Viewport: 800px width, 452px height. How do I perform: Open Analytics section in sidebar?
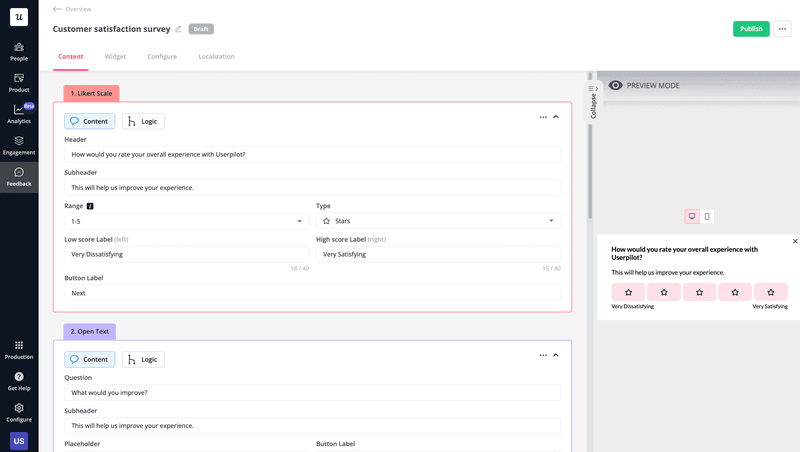[x=19, y=114]
